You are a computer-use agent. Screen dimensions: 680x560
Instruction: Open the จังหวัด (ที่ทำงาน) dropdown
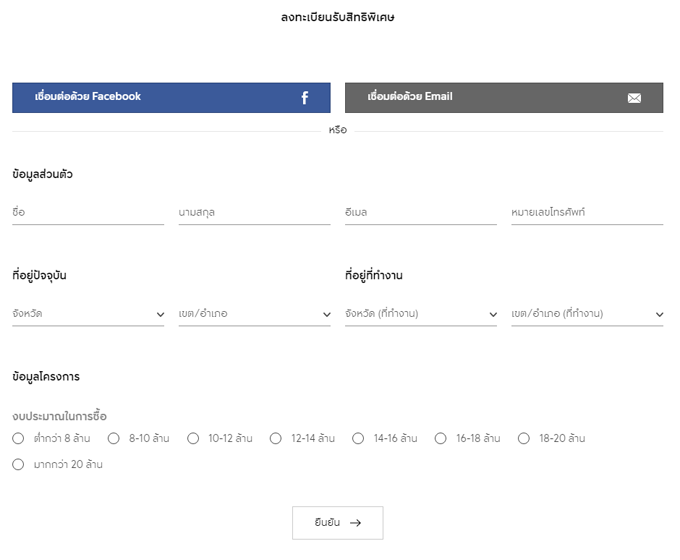[420, 314]
